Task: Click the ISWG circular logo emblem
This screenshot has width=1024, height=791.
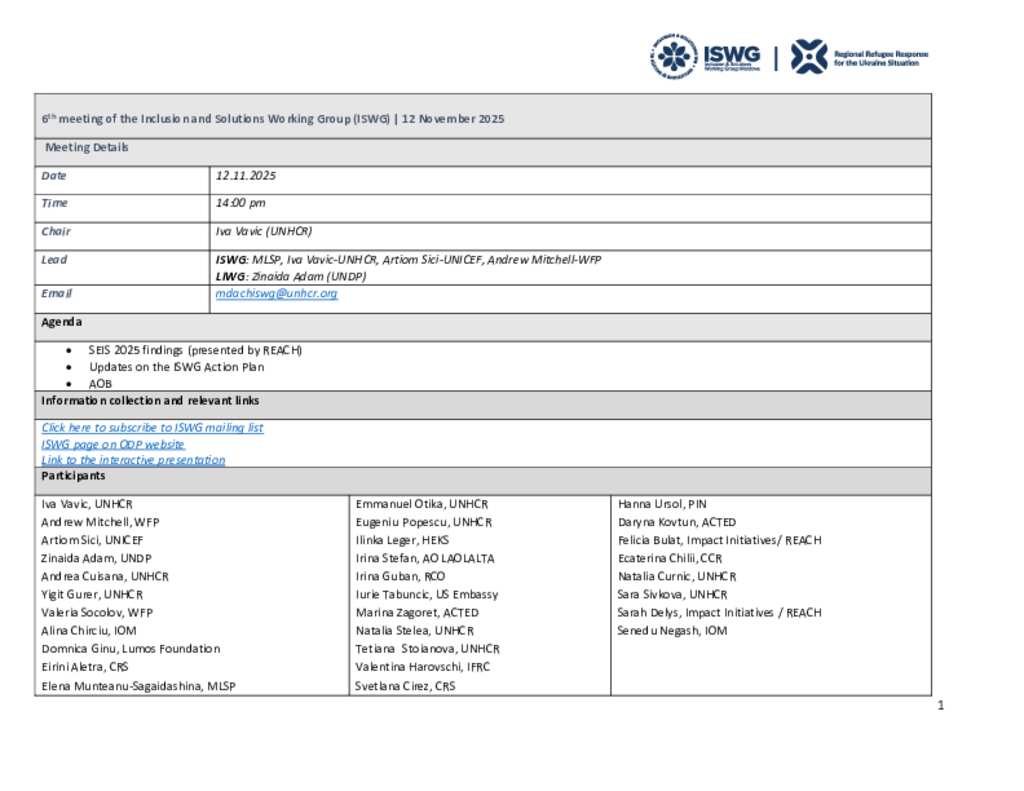Action: pos(673,57)
